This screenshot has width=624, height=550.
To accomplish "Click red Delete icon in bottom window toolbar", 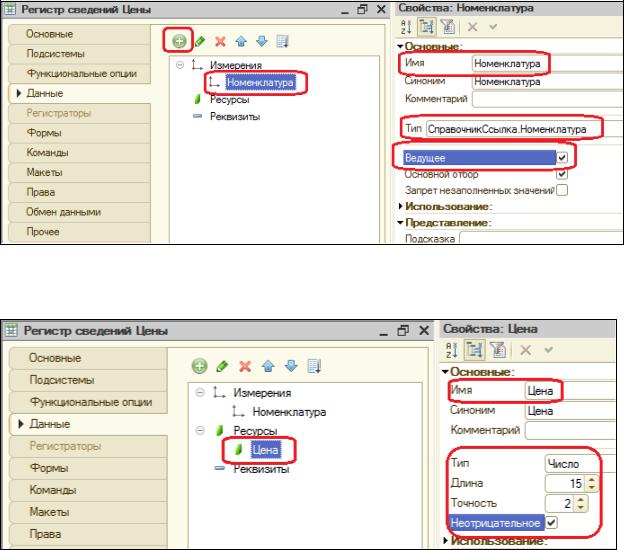I will point(245,366).
